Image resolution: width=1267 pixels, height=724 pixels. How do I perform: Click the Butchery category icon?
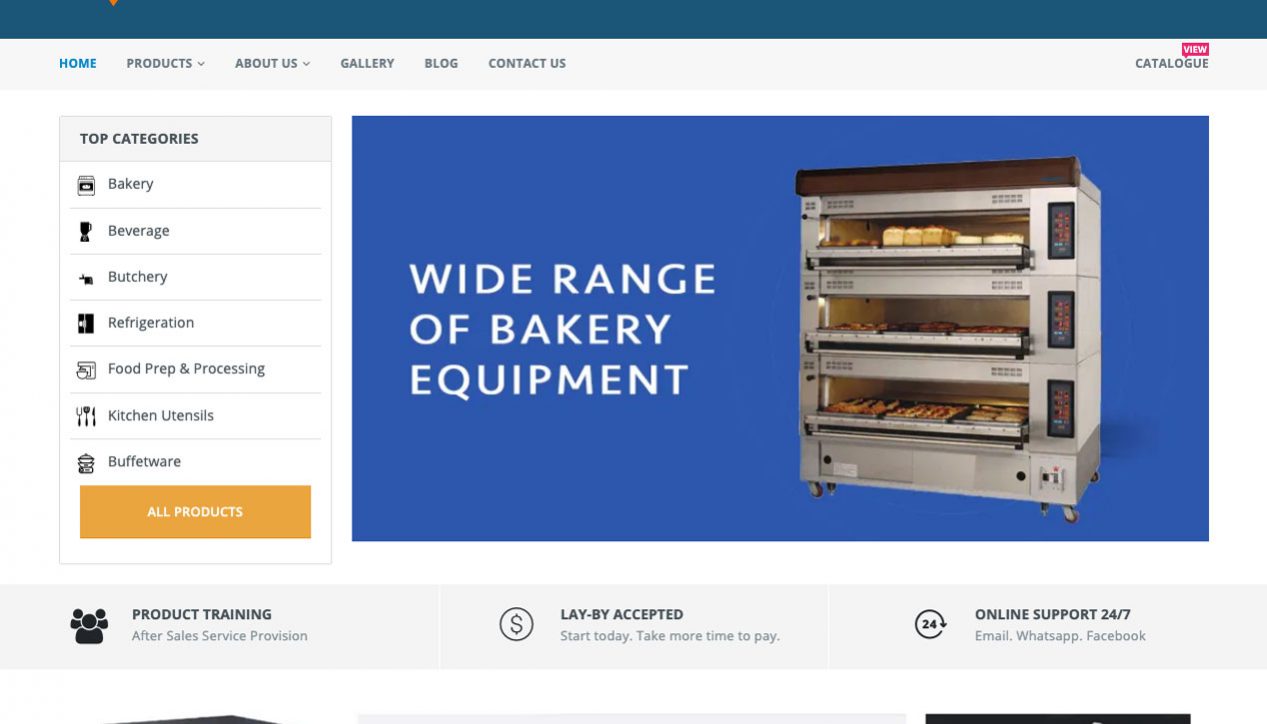tap(86, 278)
